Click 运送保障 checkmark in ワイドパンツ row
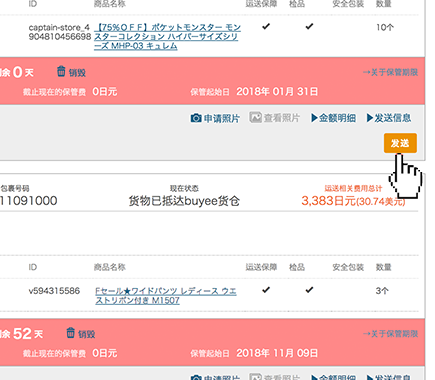 266,290
